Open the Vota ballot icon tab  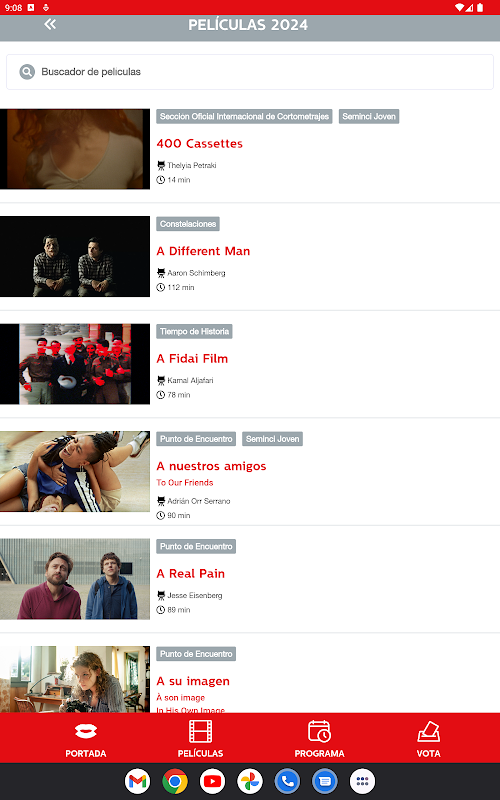coord(429,739)
